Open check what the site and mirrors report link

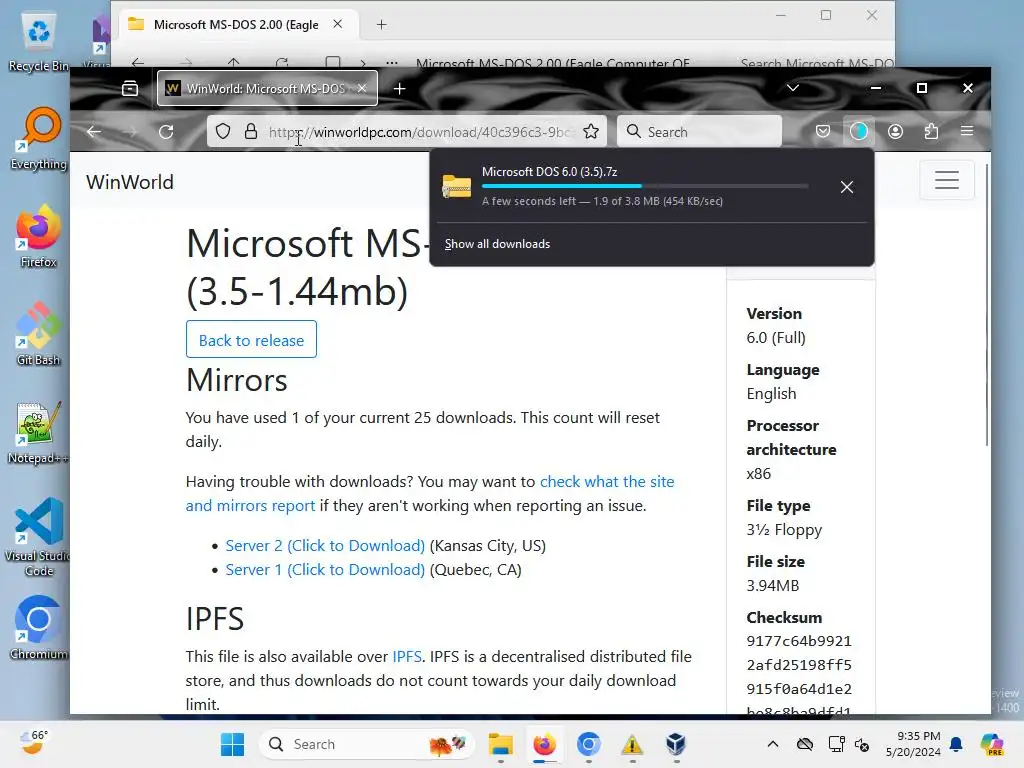pos(430,494)
